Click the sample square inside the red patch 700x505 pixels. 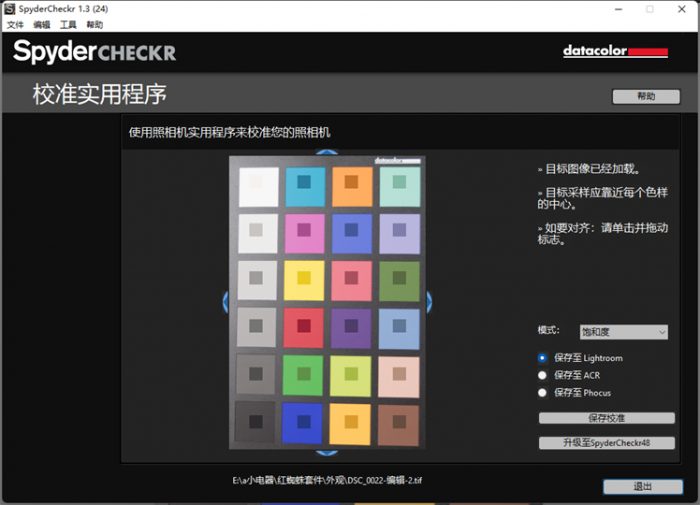tap(304, 326)
